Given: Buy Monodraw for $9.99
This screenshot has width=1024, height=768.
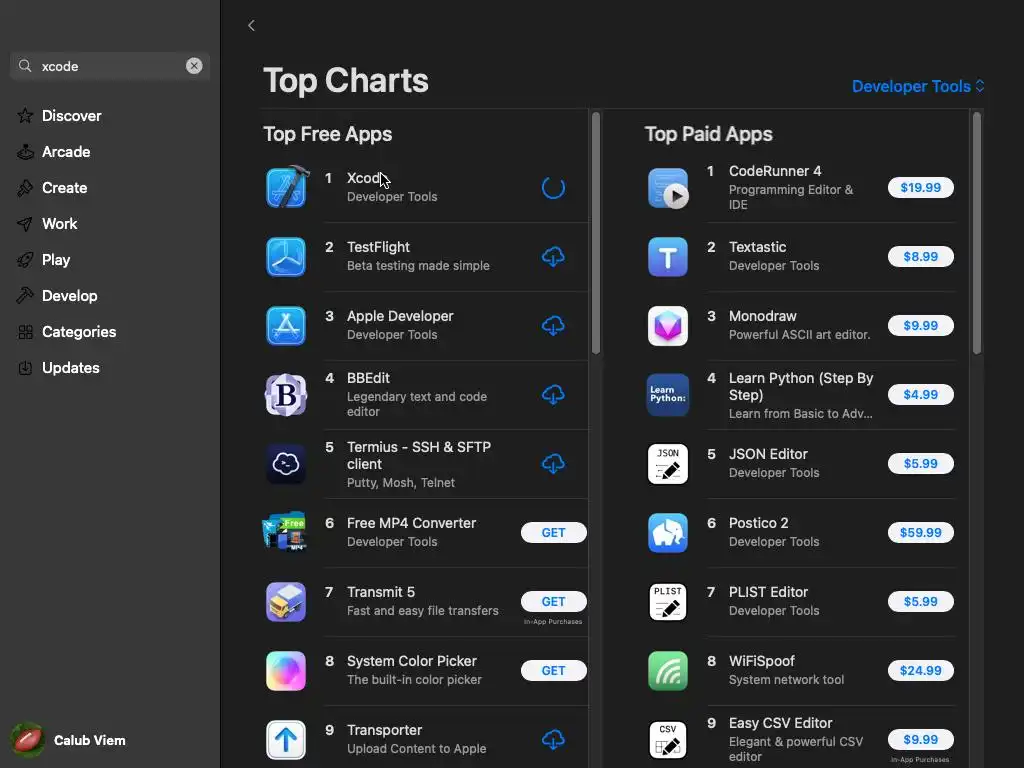Looking at the screenshot, I should pos(920,326).
